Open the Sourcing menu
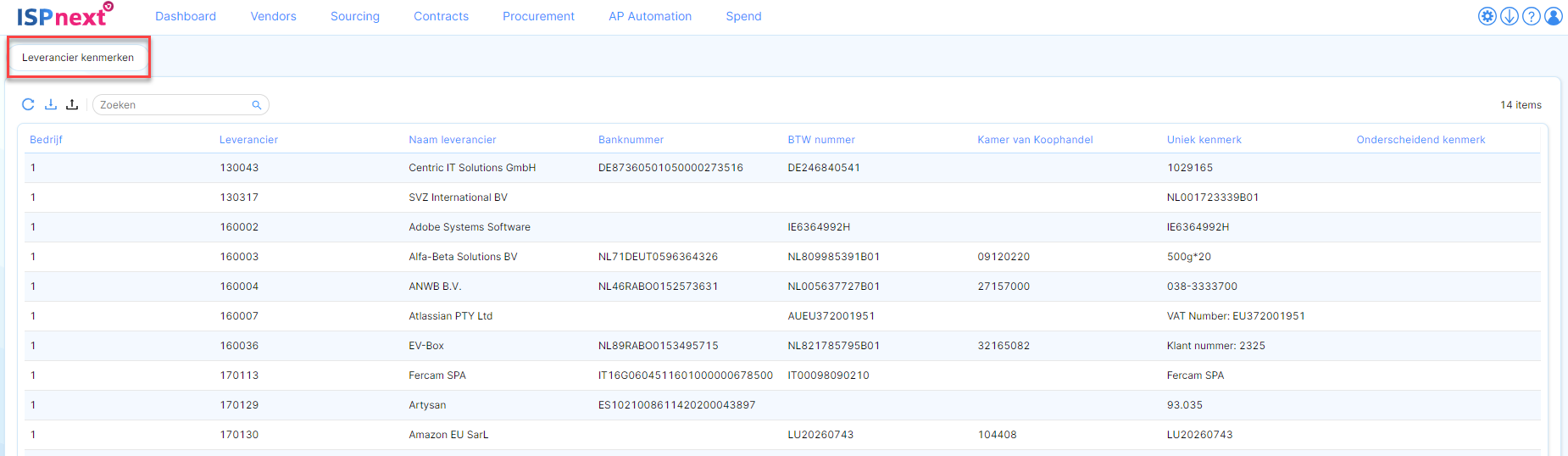The height and width of the screenshot is (456, 1568). 355,16
